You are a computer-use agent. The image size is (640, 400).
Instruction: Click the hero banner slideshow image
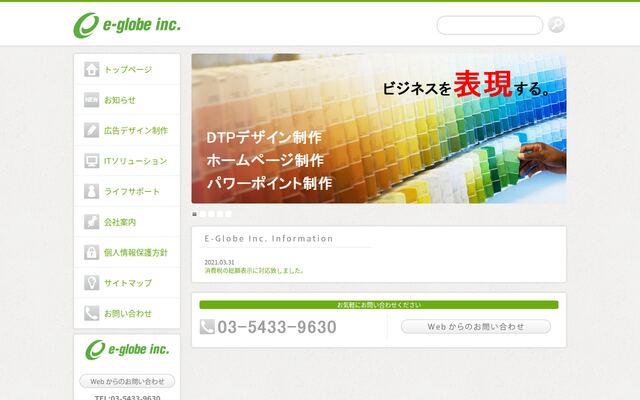[379, 128]
